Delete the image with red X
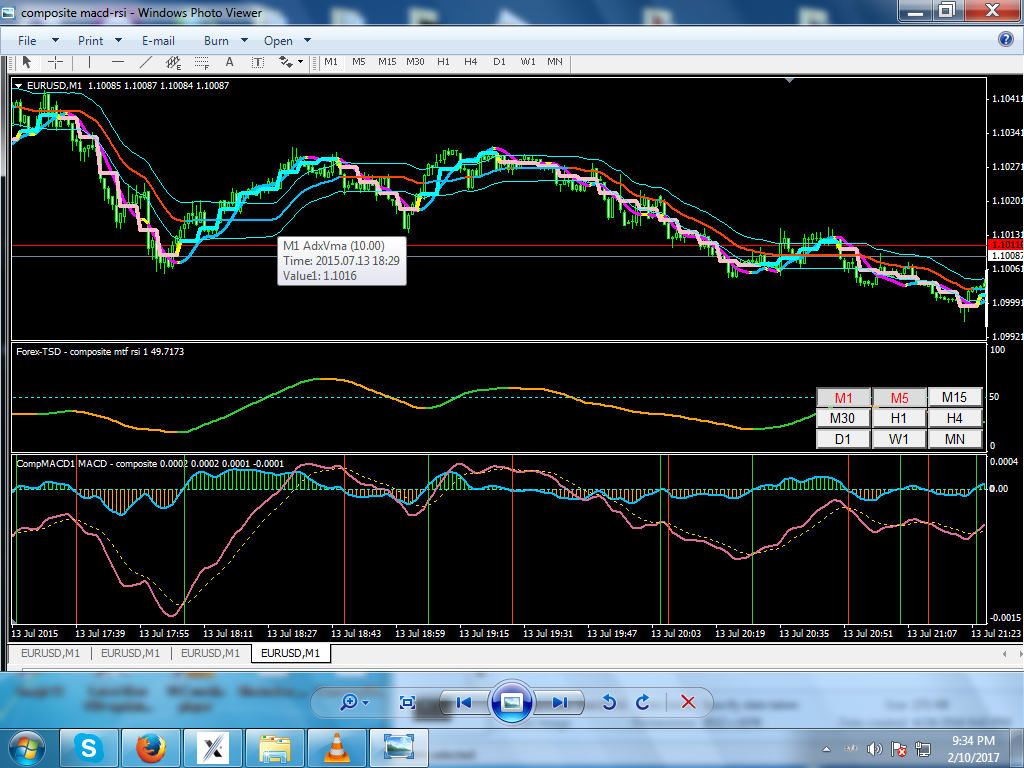1024x768 pixels. 688,702
